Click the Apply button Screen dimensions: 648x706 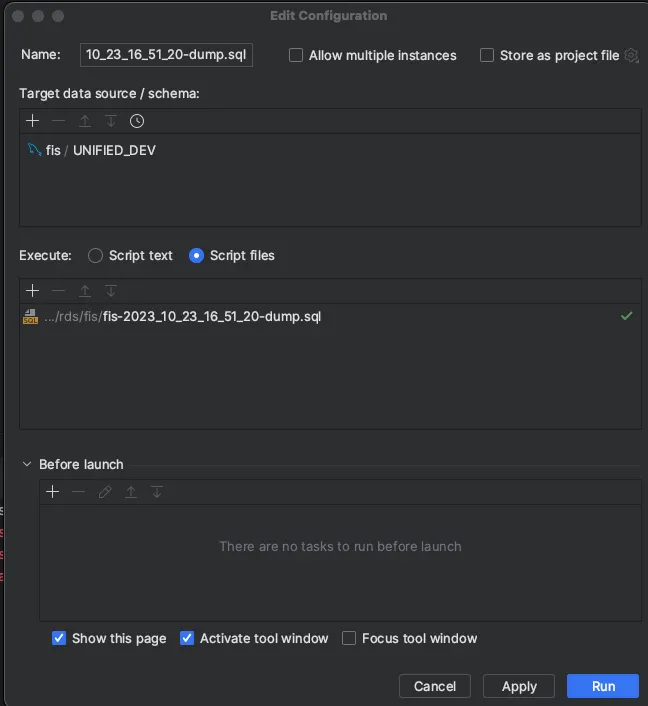pyautogui.click(x=519, y=686)
